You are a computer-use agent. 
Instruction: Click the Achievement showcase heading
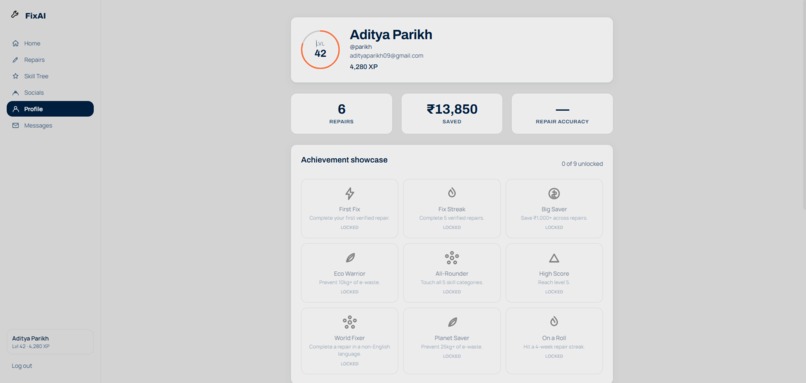[x=344, y=160]
